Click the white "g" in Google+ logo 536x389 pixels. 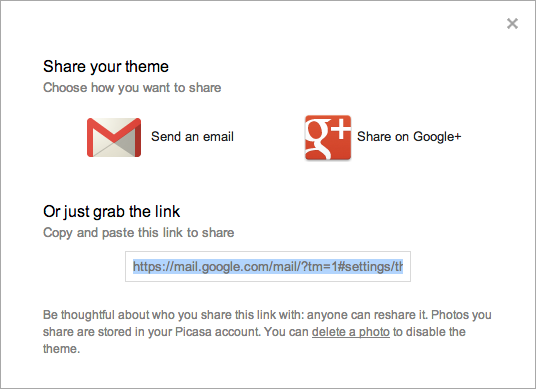point(319,139)
